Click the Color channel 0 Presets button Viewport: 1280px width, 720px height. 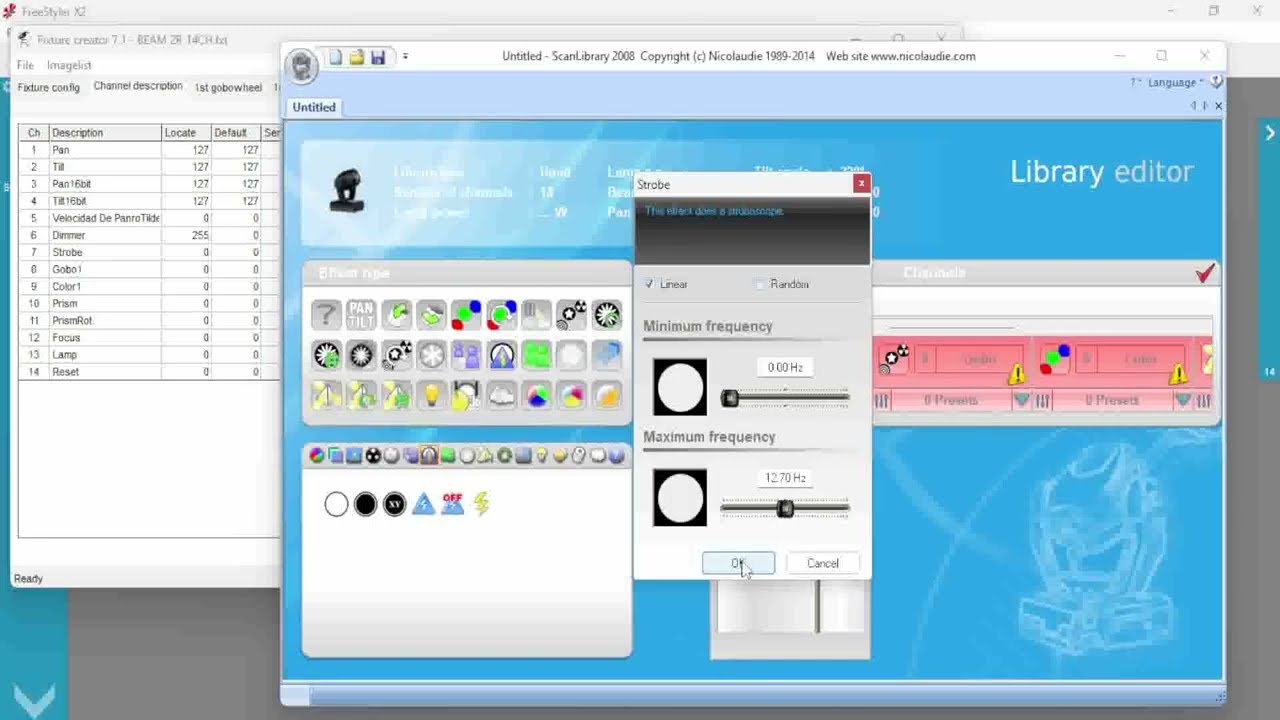[1112, 400]
